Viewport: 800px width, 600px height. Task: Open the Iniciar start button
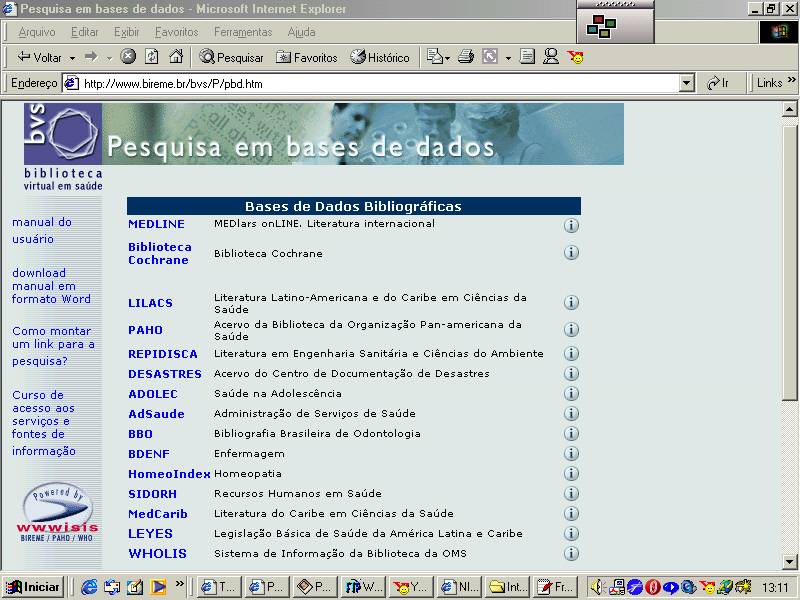(33, 587)
